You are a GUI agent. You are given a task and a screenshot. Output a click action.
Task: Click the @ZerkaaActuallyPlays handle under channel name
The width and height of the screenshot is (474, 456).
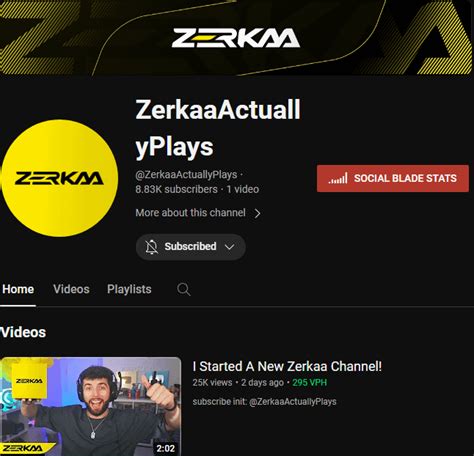click(186, 175)
